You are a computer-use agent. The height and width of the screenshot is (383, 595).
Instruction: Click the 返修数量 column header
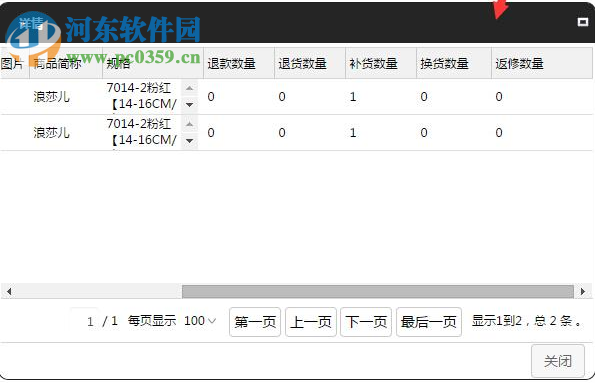[x=542, y=63]
